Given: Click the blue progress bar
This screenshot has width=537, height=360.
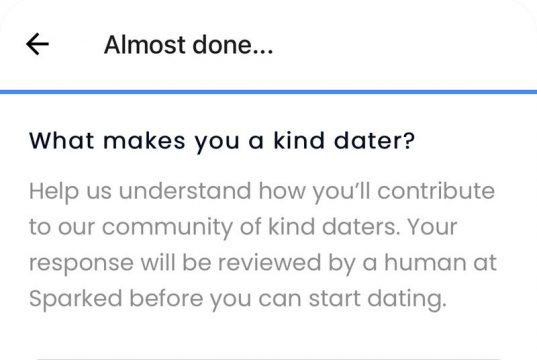Looking at the screenshot, I should coord(268,92).
